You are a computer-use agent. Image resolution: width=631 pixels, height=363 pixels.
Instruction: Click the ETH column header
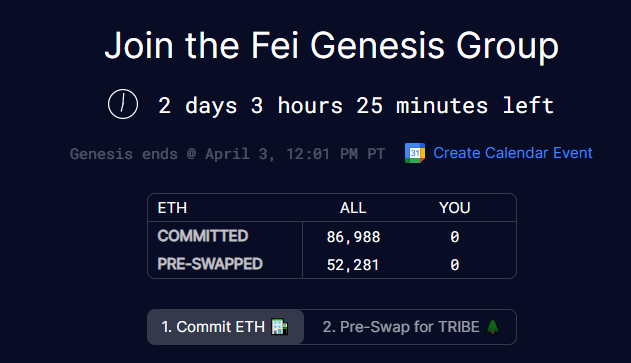tap(172, 208)
